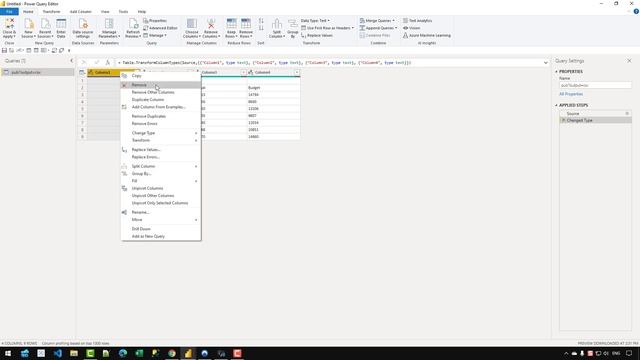This screenshot has height=360, width=640.
Task: Click the fx formula icon
Action: [107, 62]
